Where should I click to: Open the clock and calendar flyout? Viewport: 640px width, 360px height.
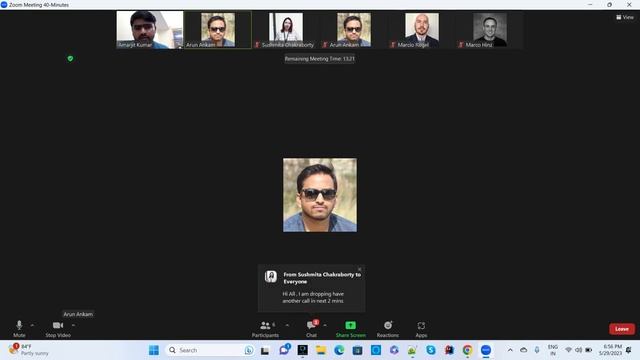point(610,350)
